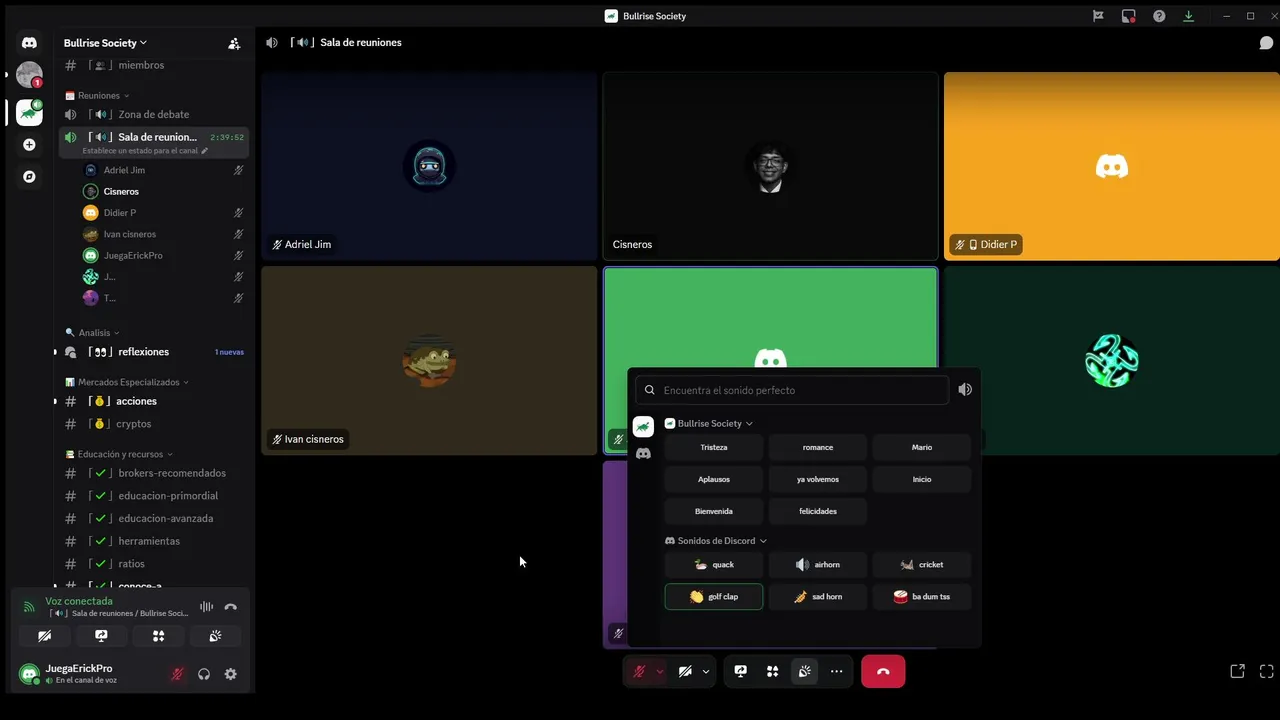Viewport: 1280px width, 720px height.
Task: Select Discord sounds tab icon in soundboard
Action: click(644, 454)
